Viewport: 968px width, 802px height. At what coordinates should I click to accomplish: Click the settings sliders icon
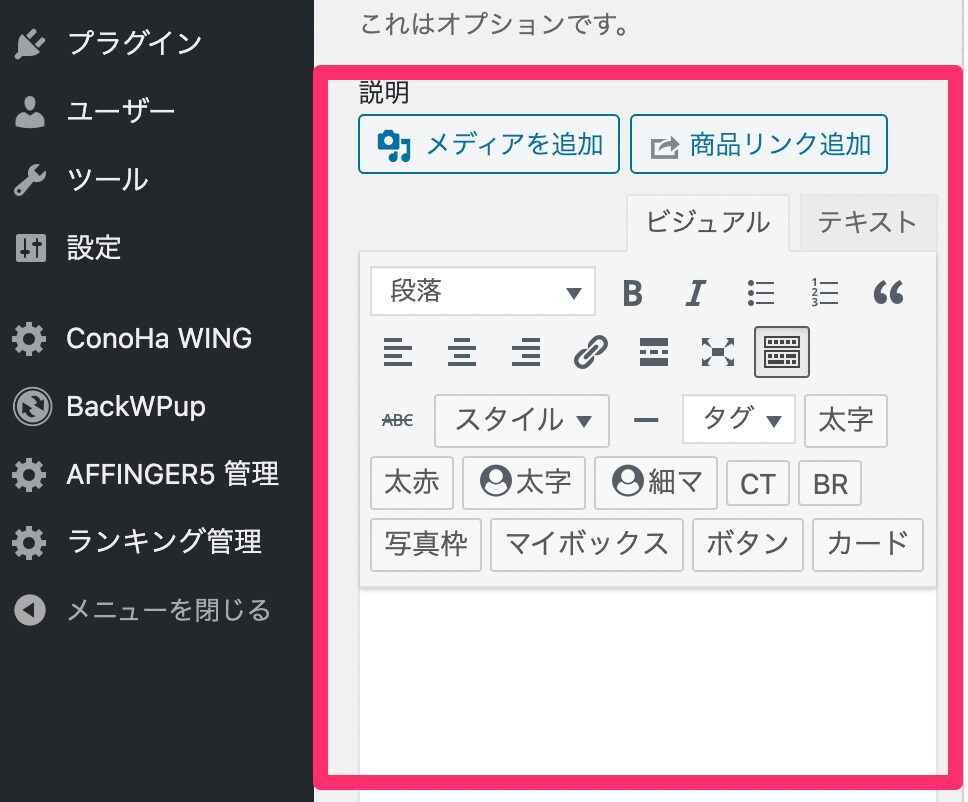pyautogui.click(x=31, y=248)
